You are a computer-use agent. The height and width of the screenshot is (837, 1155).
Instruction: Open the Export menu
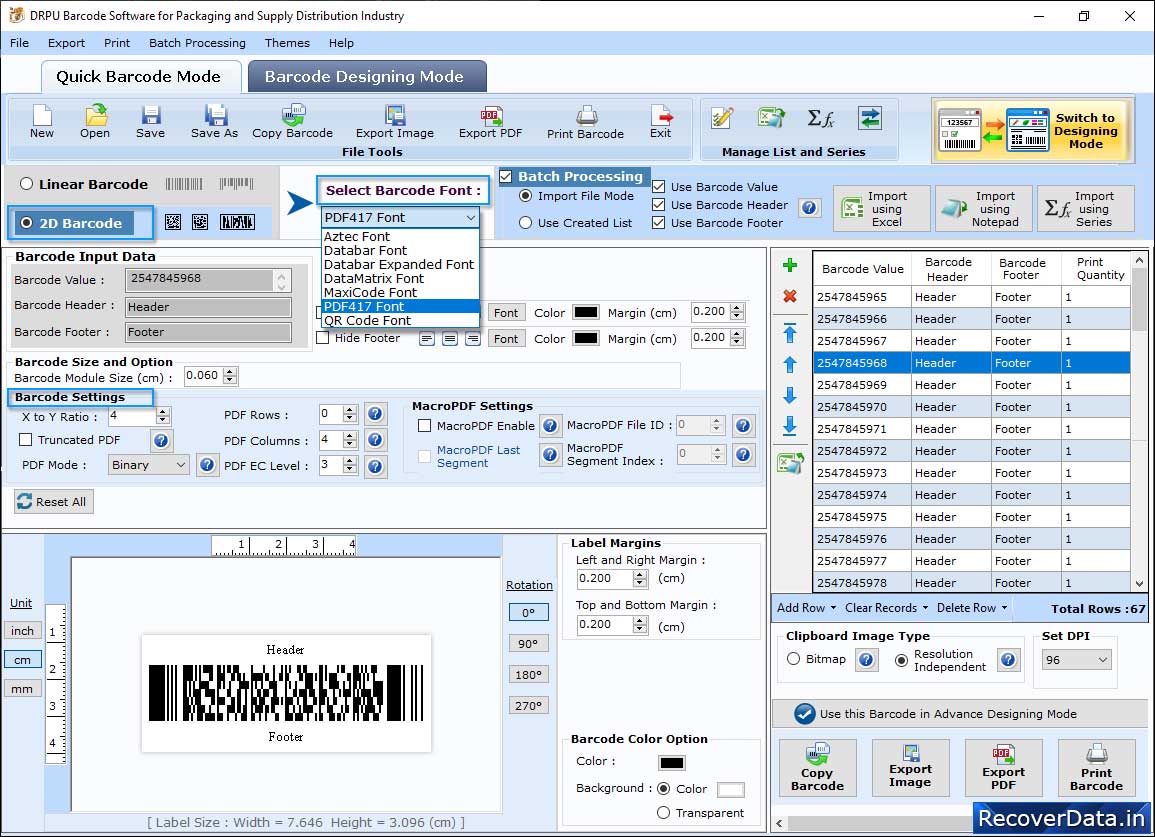click(66, 43)
